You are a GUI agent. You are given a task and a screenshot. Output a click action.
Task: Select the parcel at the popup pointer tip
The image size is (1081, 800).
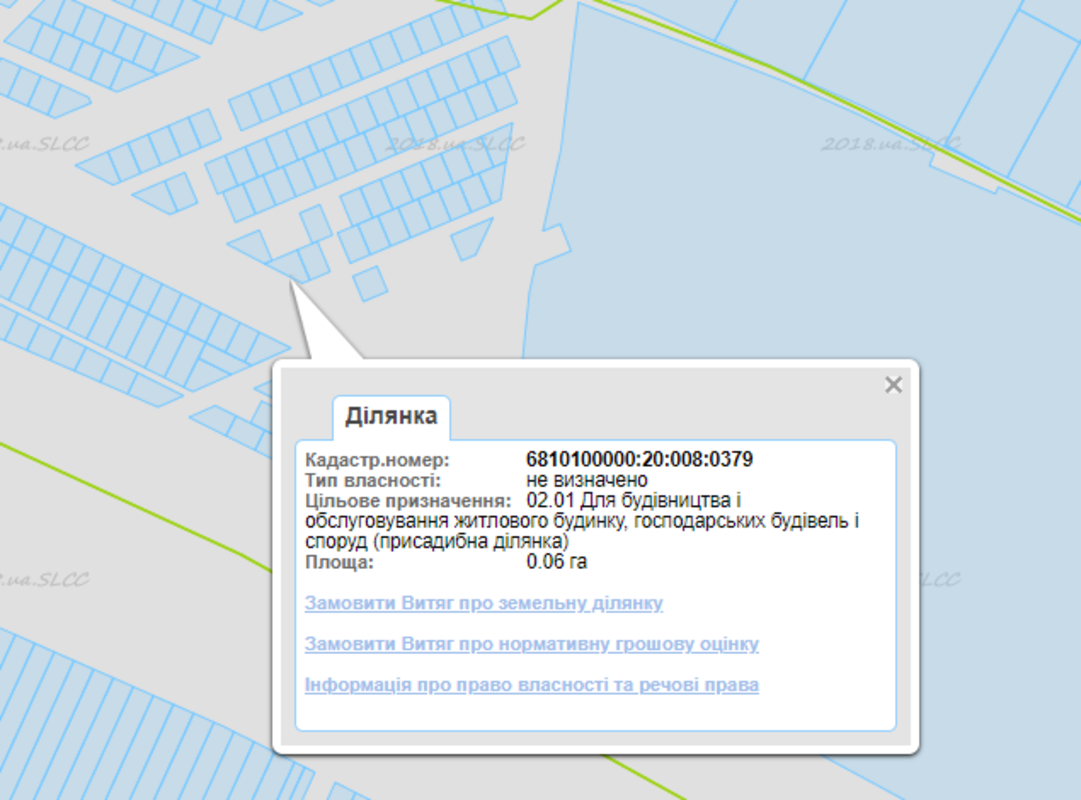click(293, 265)
